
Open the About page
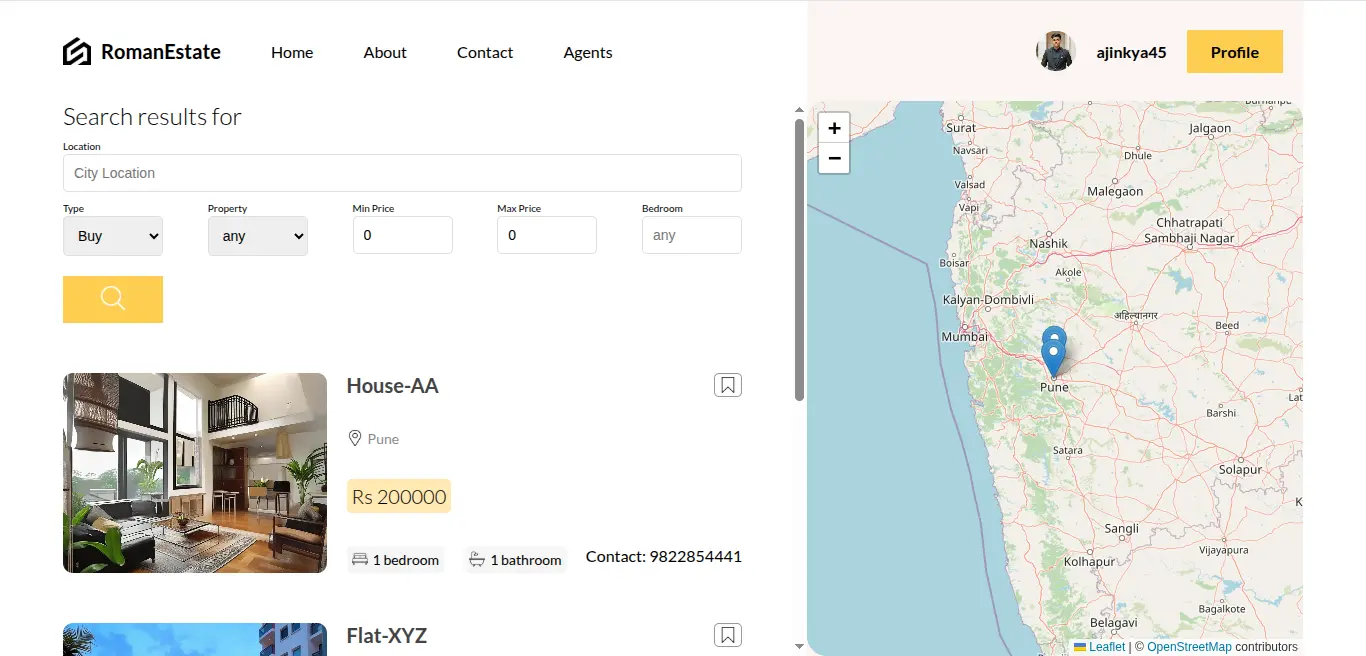[385, 53]
